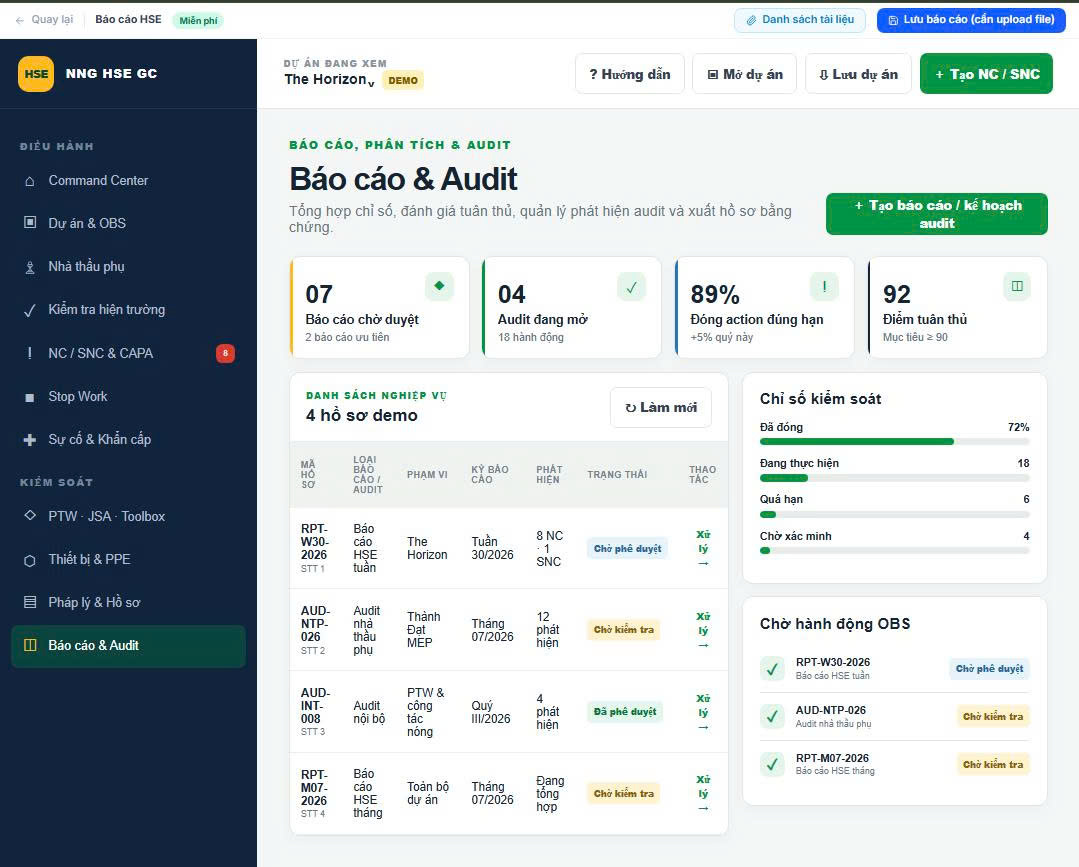Open Nhà thầu phụ section
Image resolution: width=1079 pixels, height=867 pixels.
pyautogui.click(x=128, y=266)
